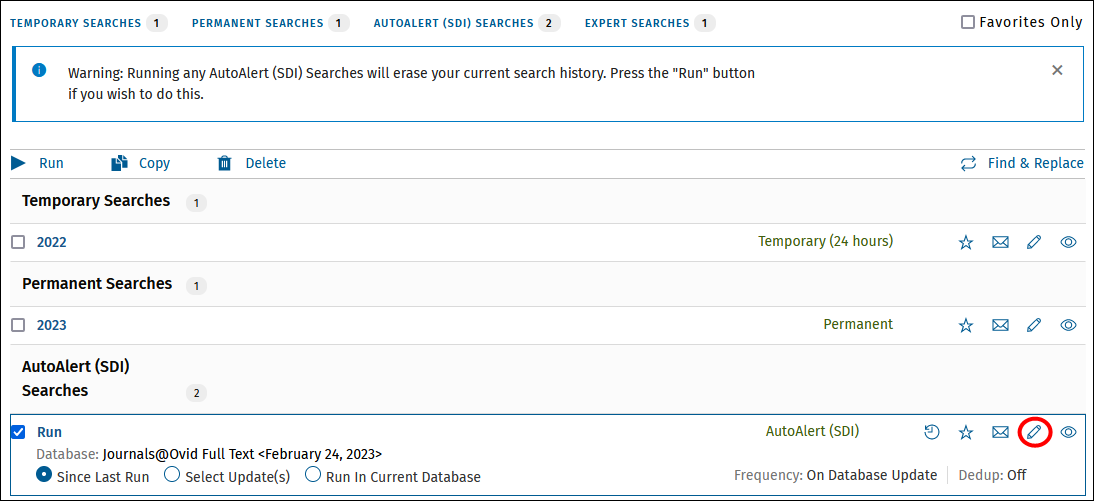Click the circled pencil icon on AutoAlert row
The width and height of the screenshot is (1094, 501).
pos(1034,432)
